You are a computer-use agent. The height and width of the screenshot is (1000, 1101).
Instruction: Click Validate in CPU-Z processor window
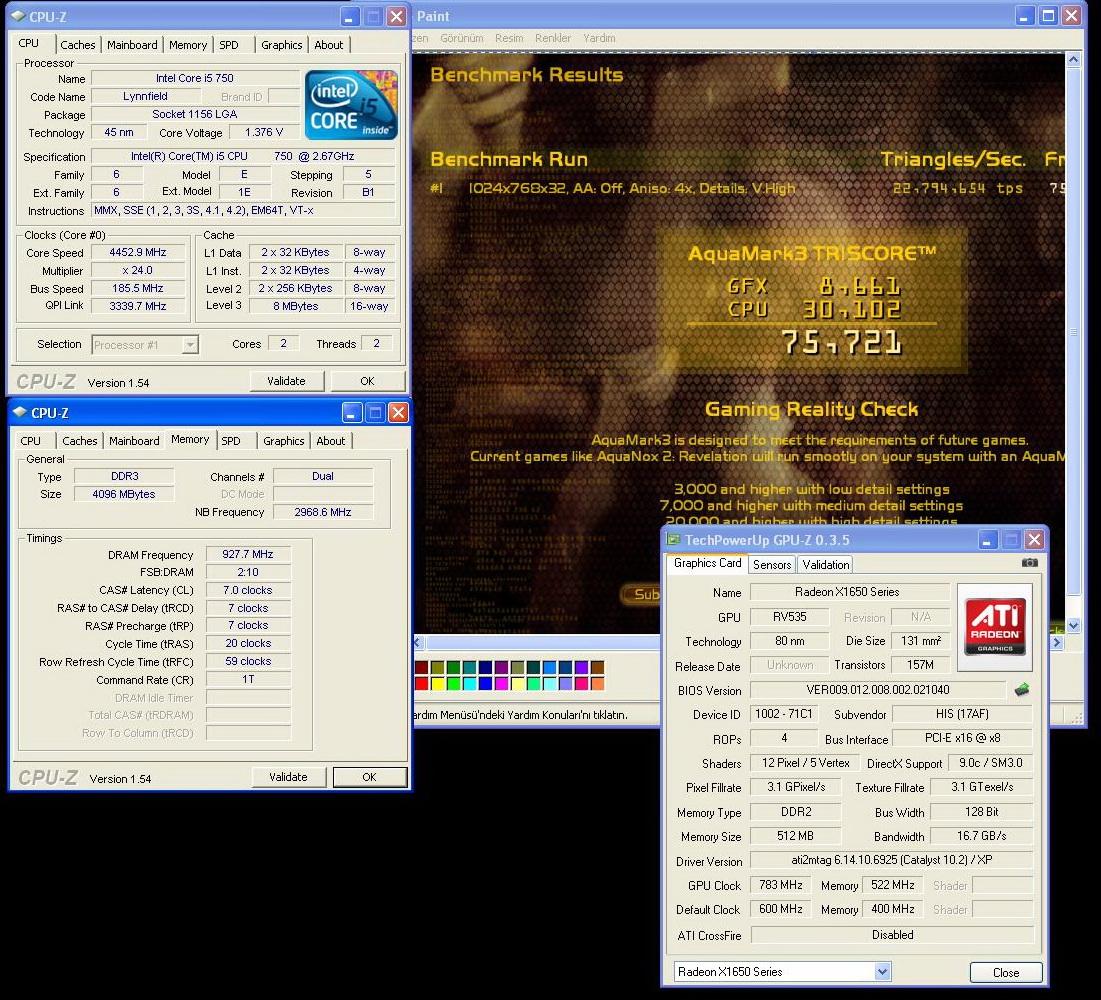286,381
